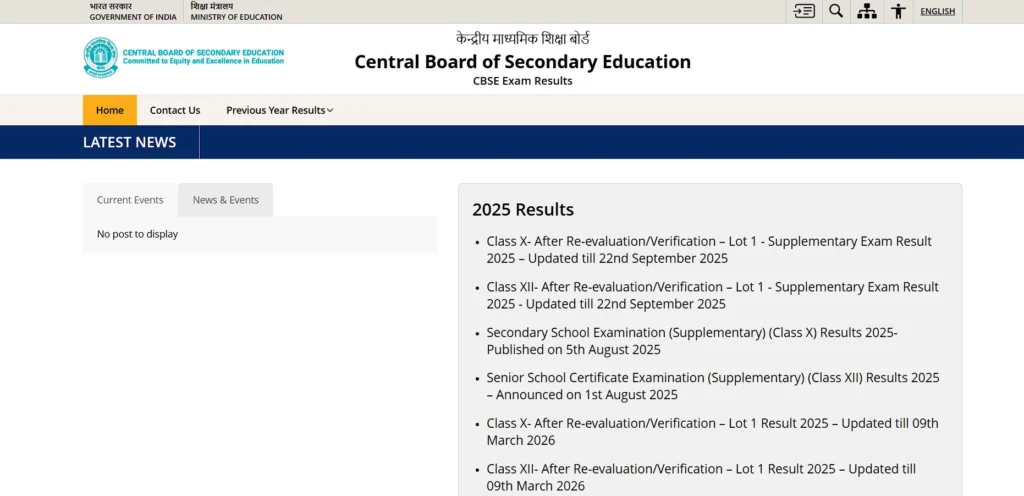Open Senior School Certificate Supplementary Class XII Results
The width and height of the screenshot is (1024, 496).
[712, 386]
